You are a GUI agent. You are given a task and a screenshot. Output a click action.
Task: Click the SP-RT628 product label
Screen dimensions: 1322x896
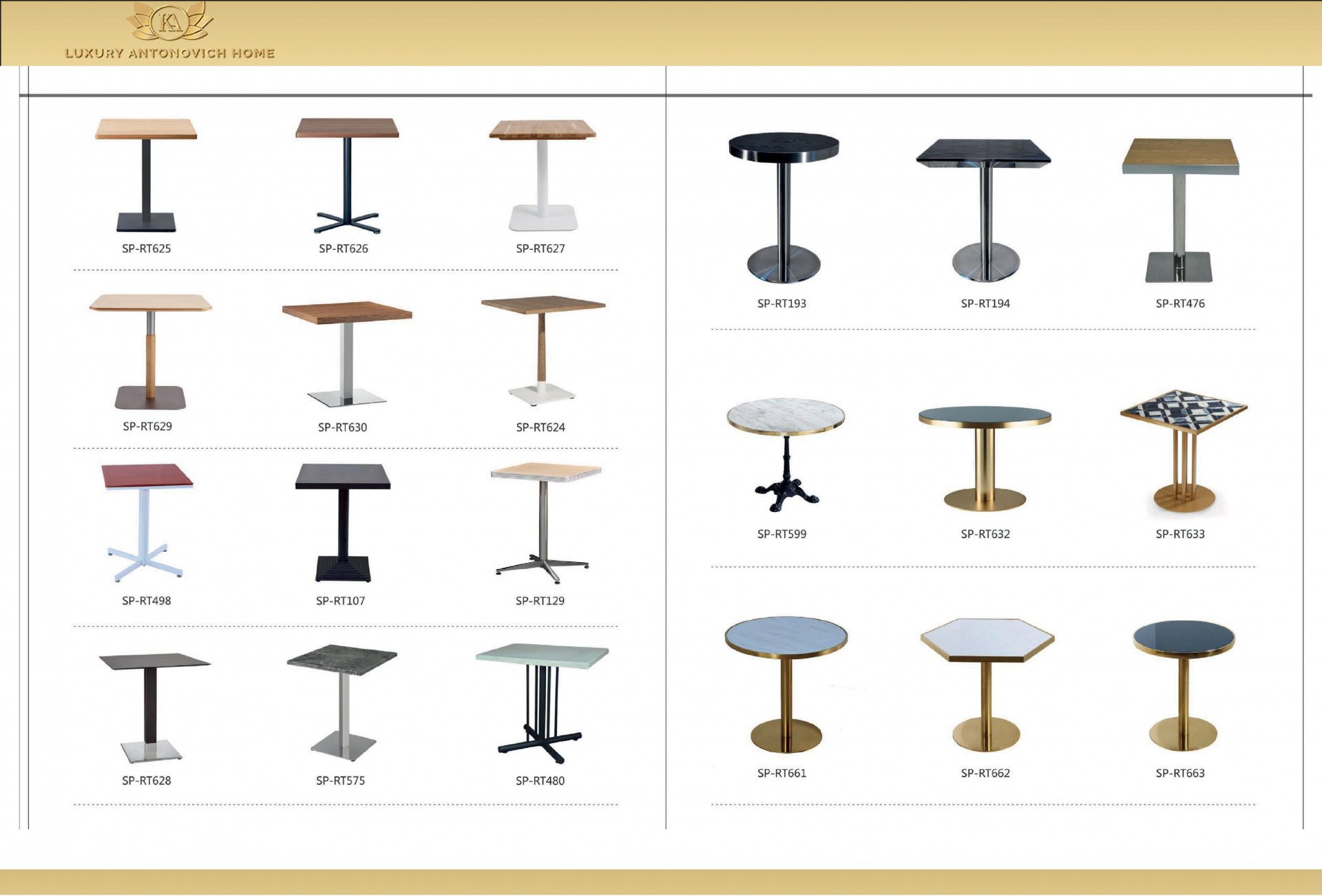[x=147, y=781]
